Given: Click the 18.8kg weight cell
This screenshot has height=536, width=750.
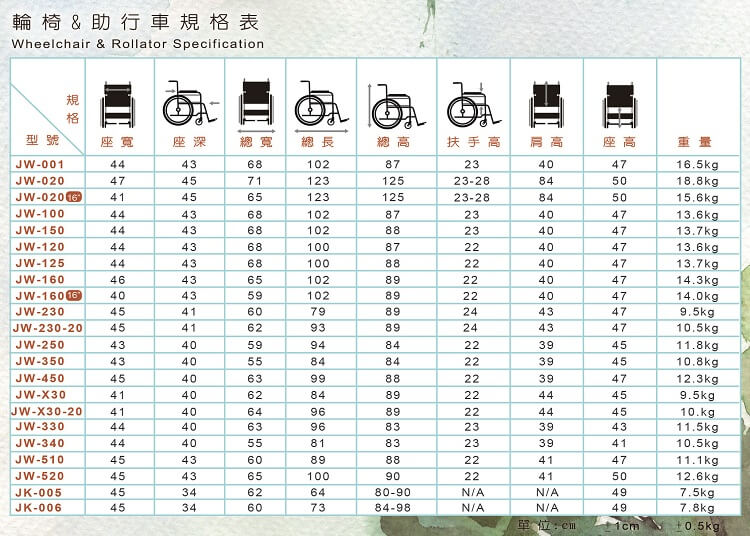Looking at the screenshot, I should click(x=697, y=181).
